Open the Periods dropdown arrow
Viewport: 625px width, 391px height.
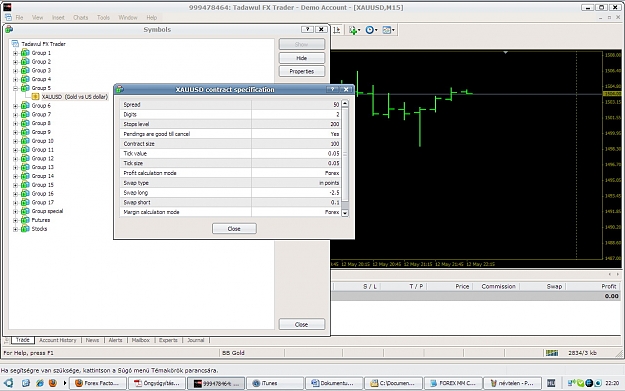[x=376, y=30]
